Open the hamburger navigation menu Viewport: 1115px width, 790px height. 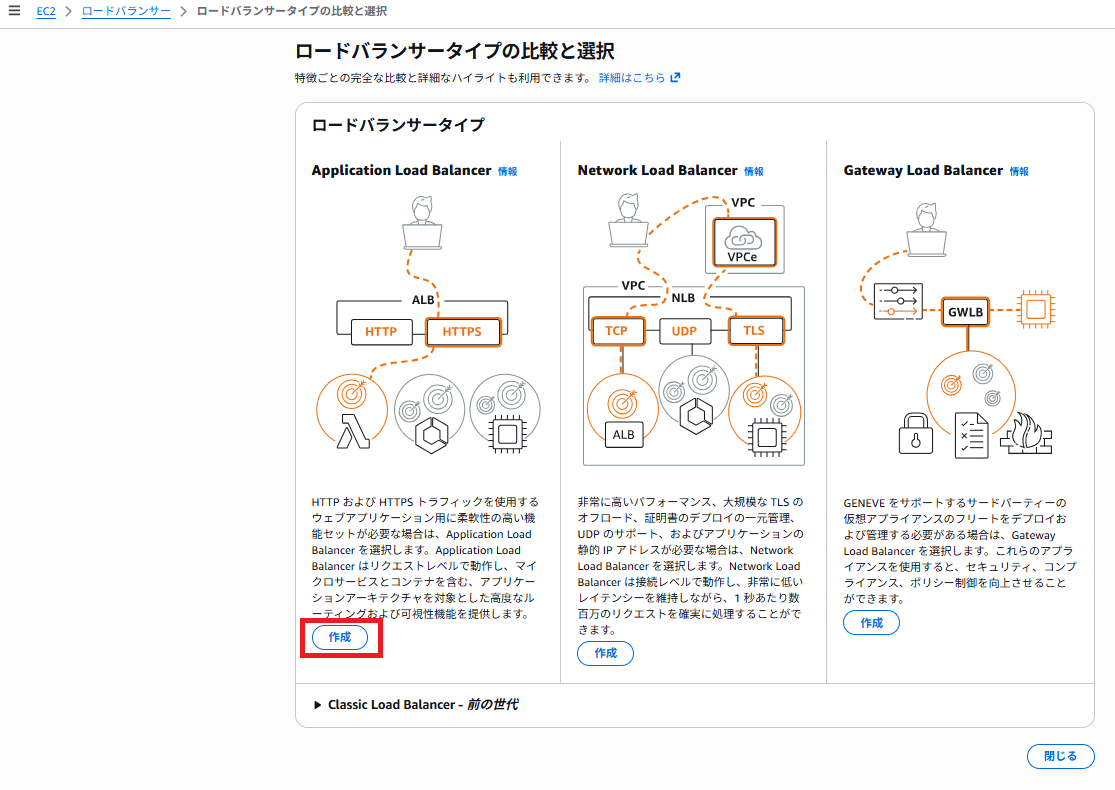(x=14, y=11)
